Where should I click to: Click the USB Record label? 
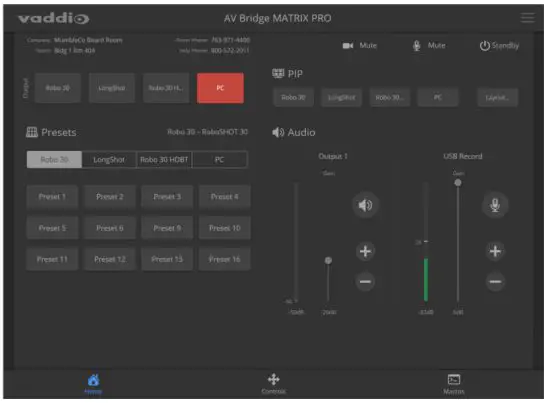[x=463, y=156]
